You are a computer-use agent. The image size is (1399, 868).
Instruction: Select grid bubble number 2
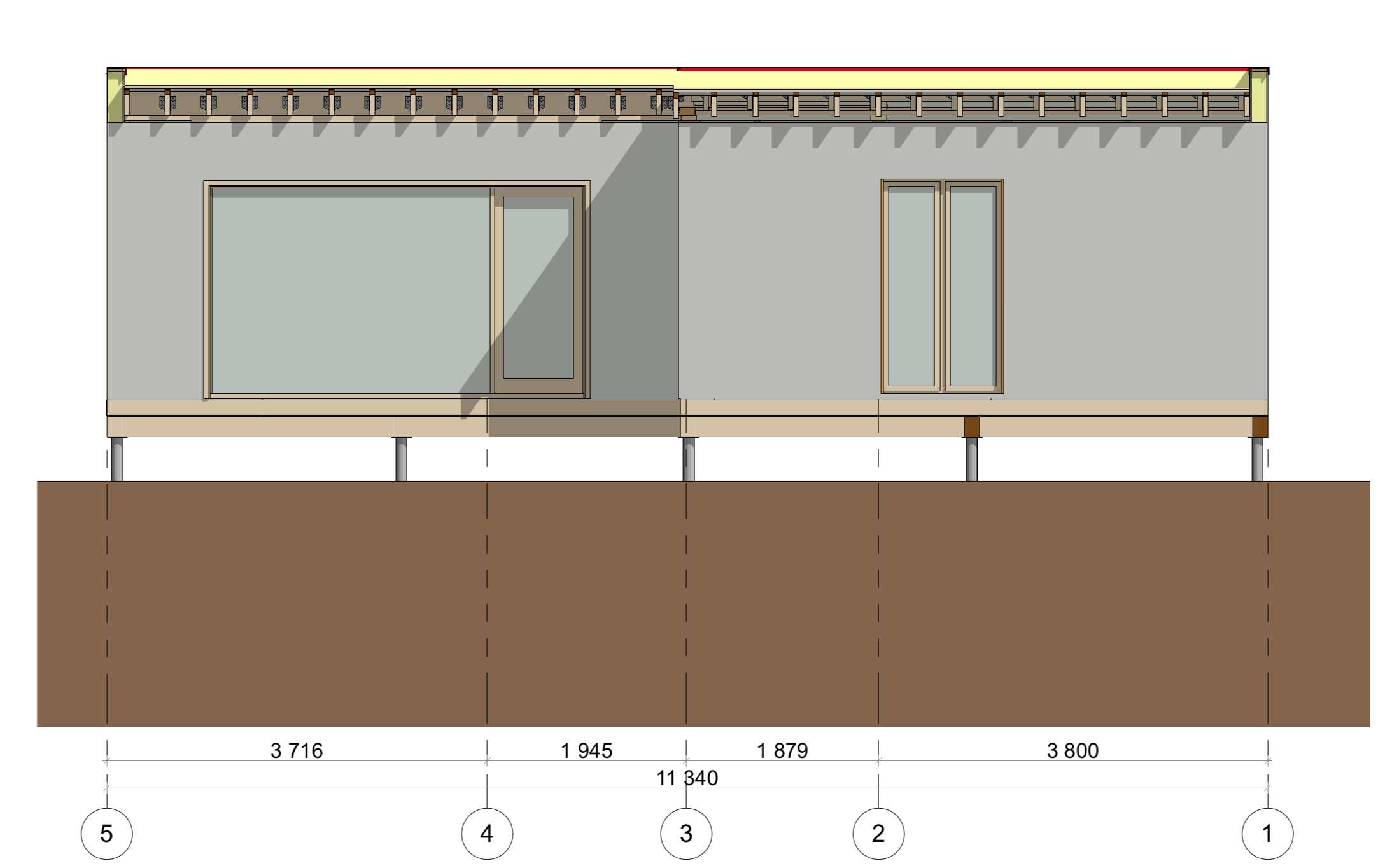[x=878, y=834]
